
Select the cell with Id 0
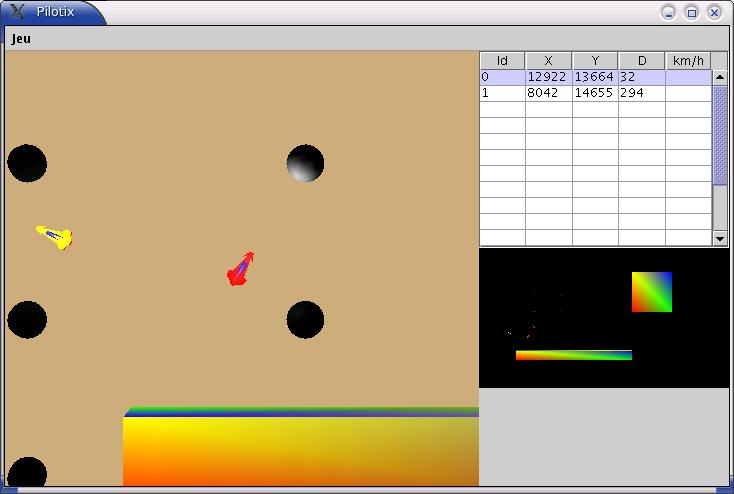tap(502, 77)
